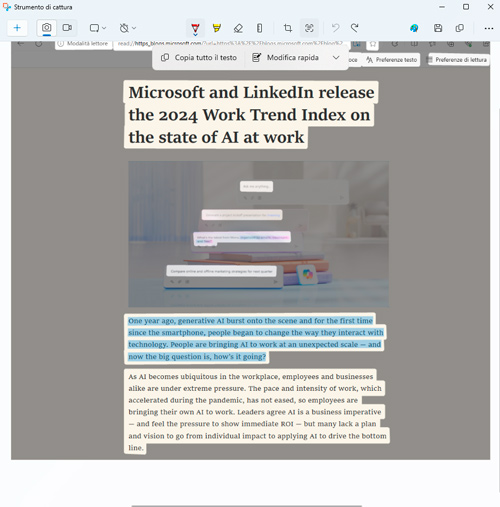Click the captured browser URL text
Screen dimensions: 500x507
230,43
